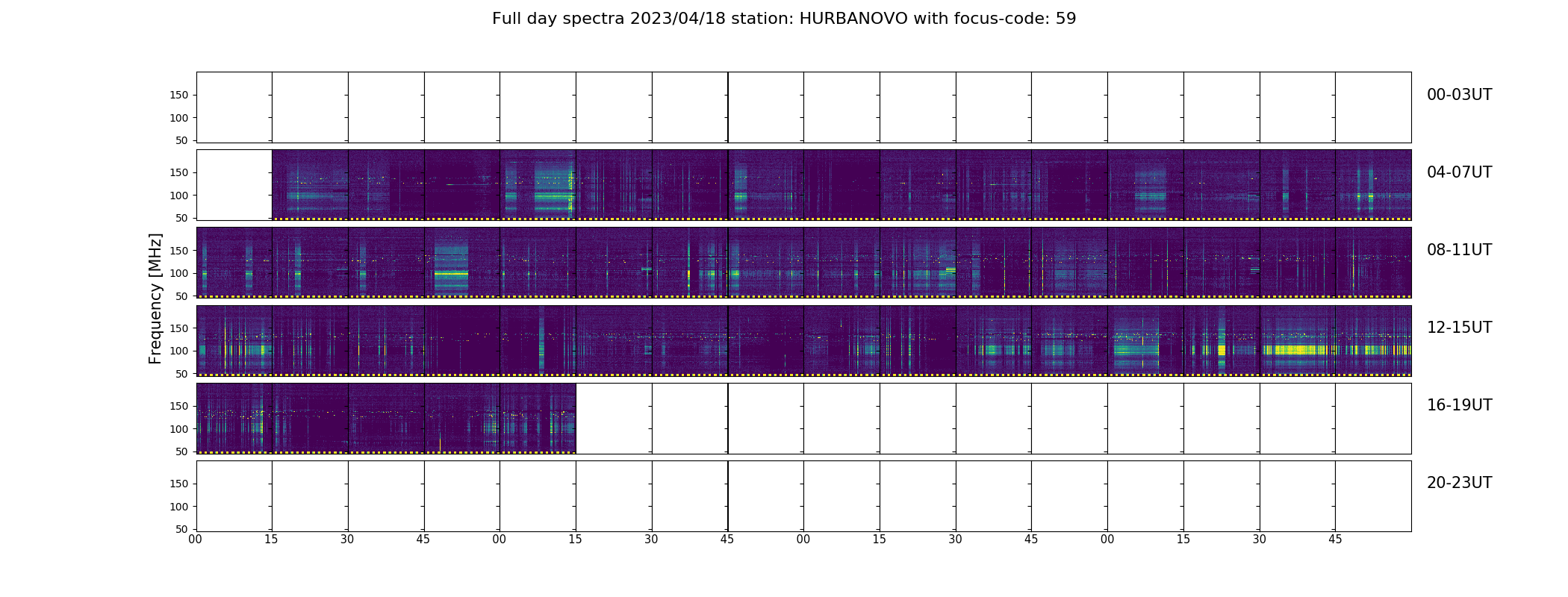Click the 100 tick in the 16-19UT row
Image resolution: width=1568 pixels, height=597 pixels.
point(179,429)
